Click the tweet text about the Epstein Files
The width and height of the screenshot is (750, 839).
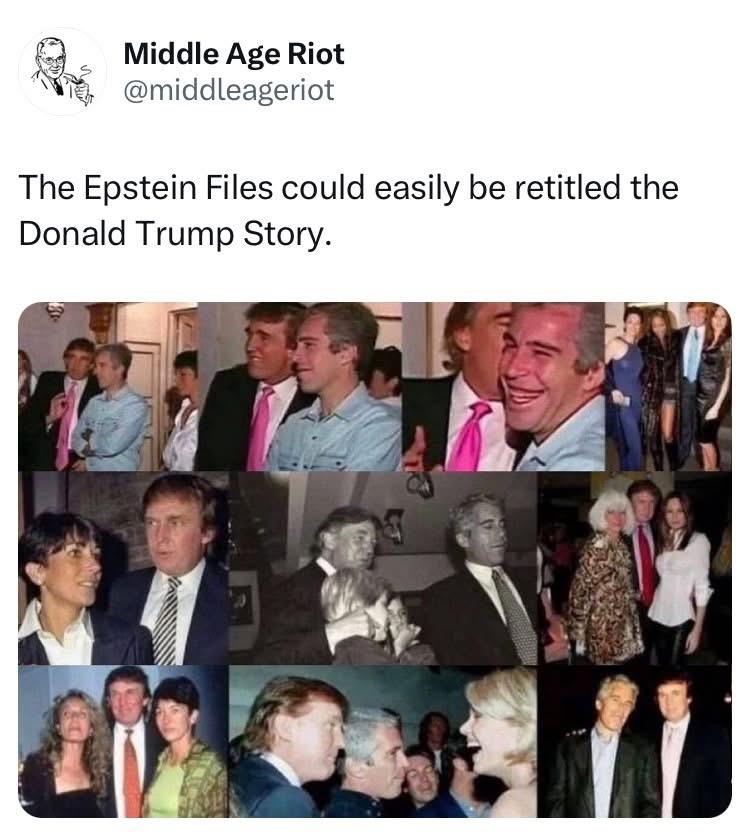[x=348, y=210]
